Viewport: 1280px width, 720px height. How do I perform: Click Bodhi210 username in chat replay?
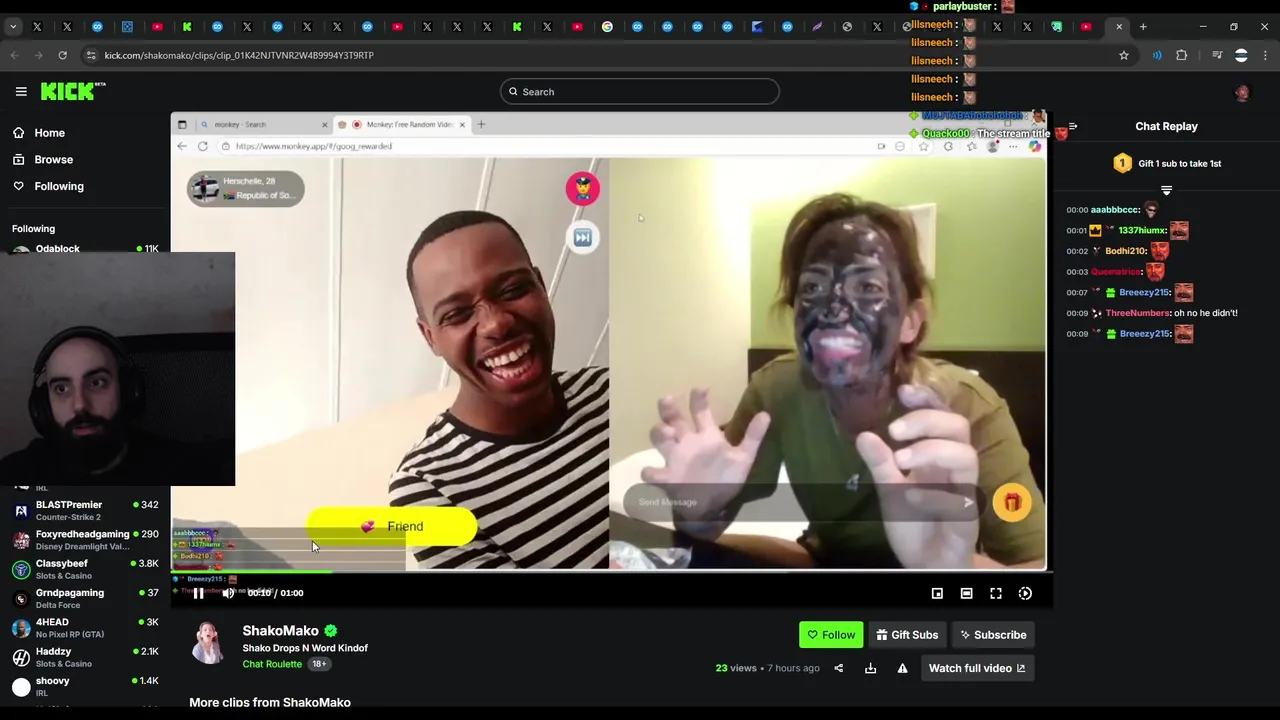coord(1125,251)
